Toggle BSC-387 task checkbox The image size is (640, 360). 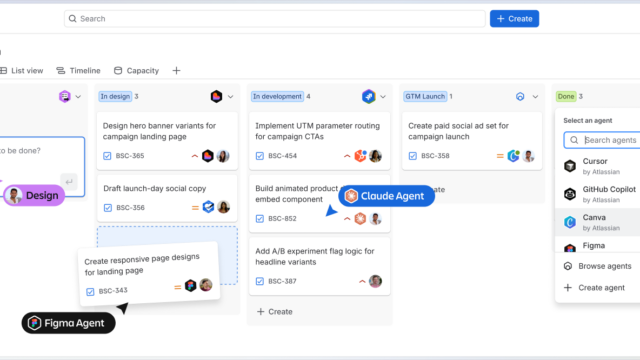click(x=260, y=281)
